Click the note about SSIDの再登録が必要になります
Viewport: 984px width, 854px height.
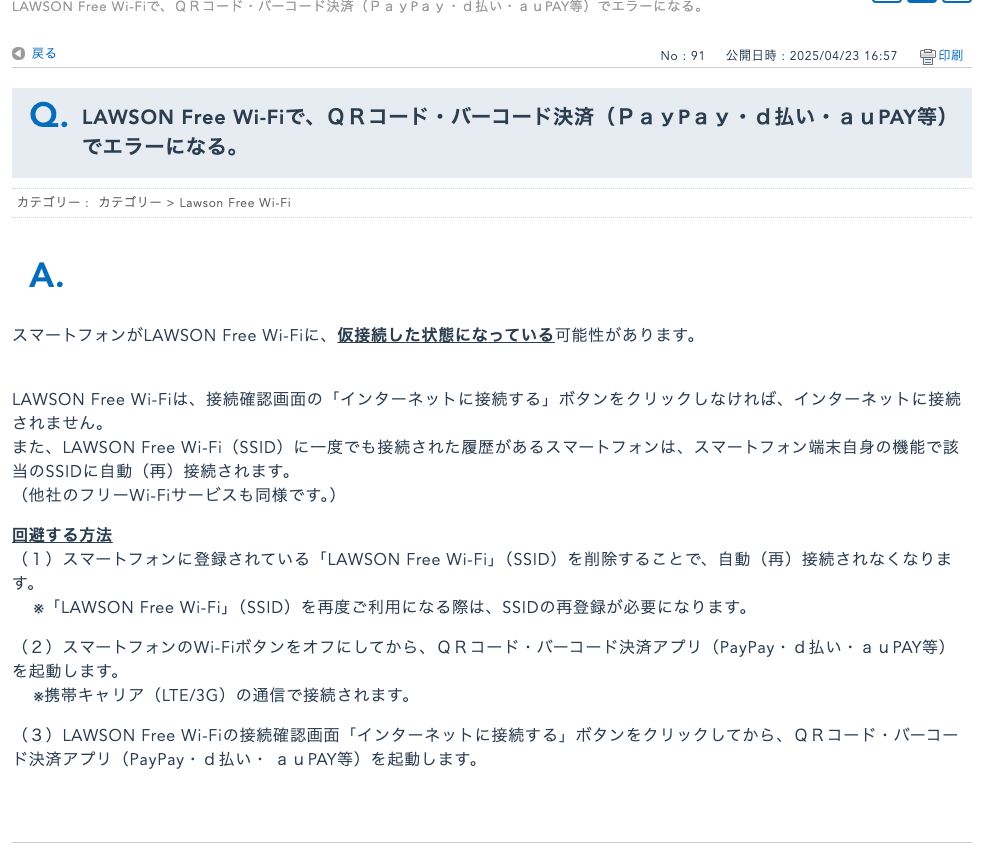[392, 607]
